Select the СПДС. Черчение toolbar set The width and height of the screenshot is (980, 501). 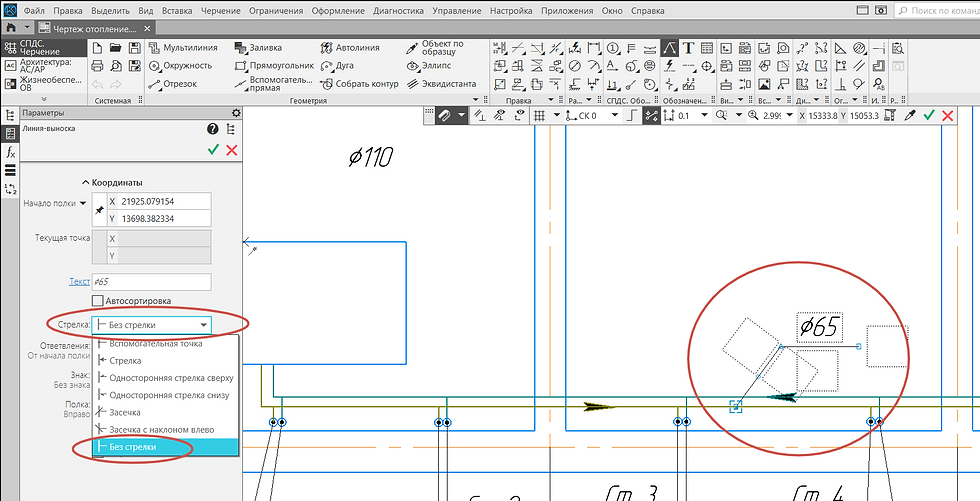[44, 48]
